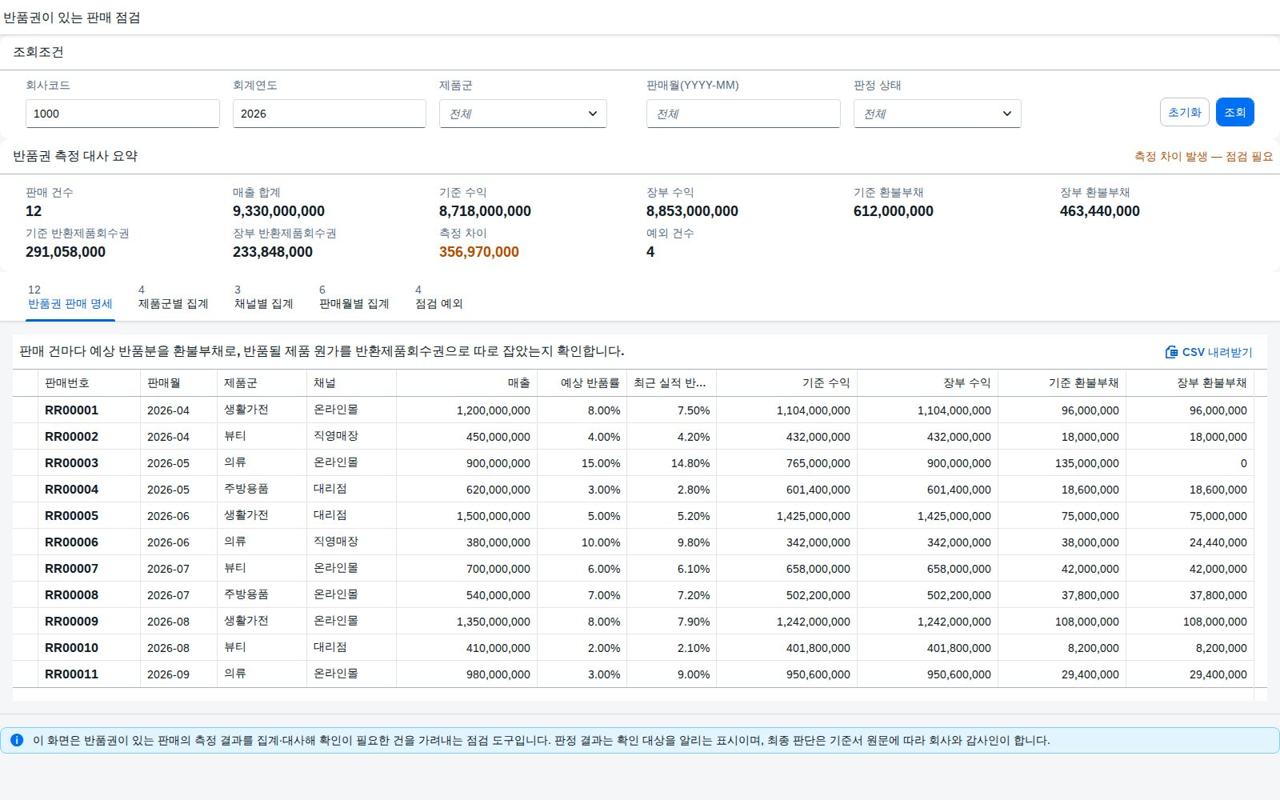Click the CSV 내려받기 link
This screenshot has width=1280, height=800.
(x=1209, y=352)
